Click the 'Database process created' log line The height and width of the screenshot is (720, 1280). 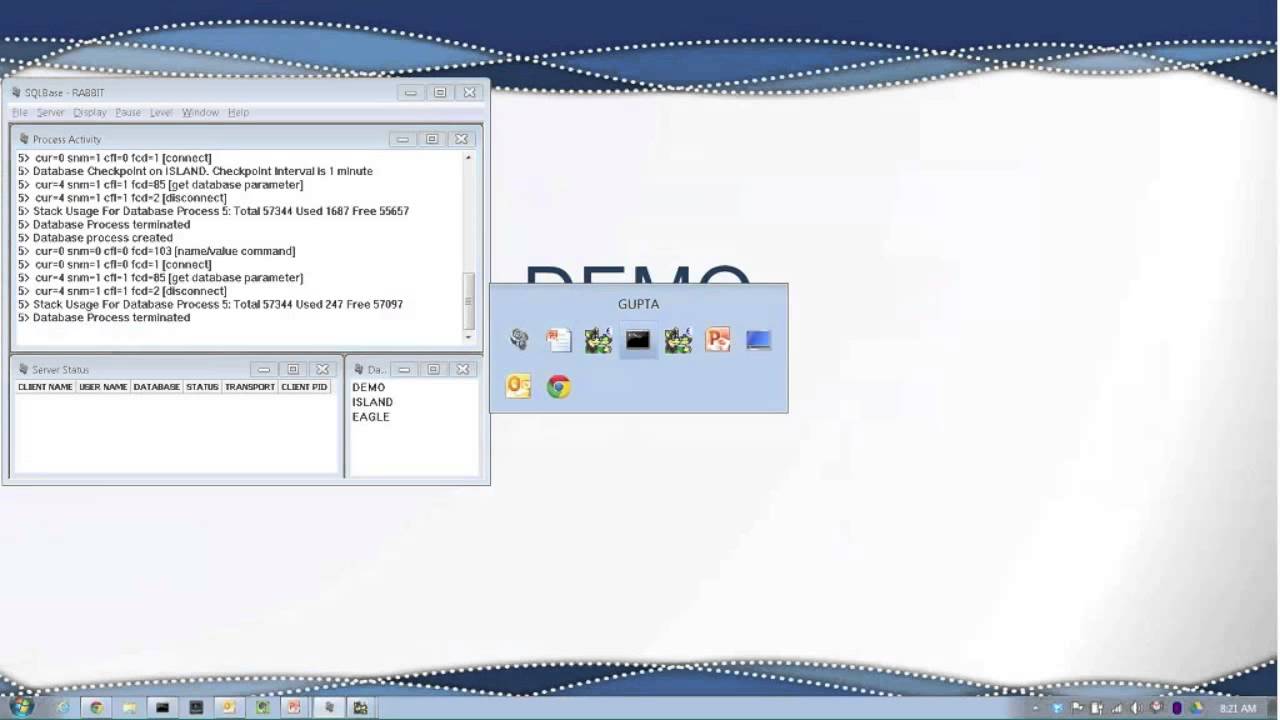click(95, 238)
